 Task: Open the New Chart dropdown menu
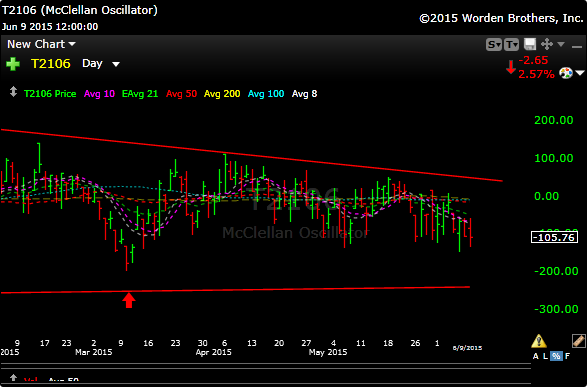[41, 44]
